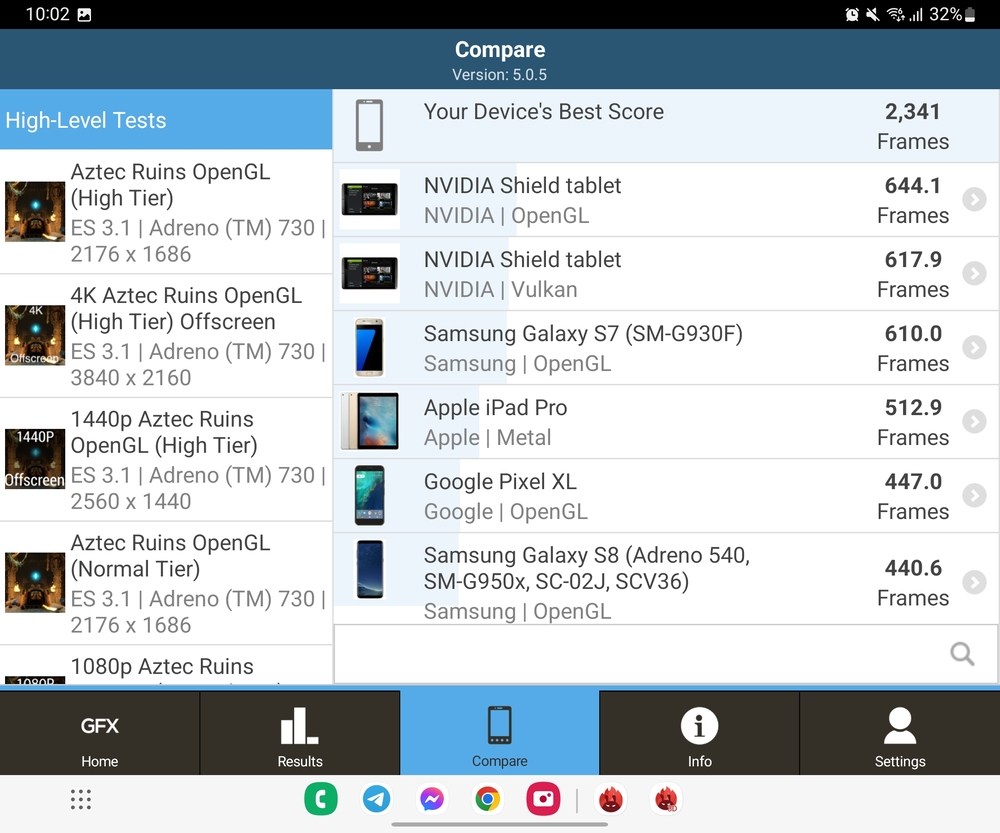Open the red camera app in the taskbar
1000x833 pixels.
(x=543, y=799)
